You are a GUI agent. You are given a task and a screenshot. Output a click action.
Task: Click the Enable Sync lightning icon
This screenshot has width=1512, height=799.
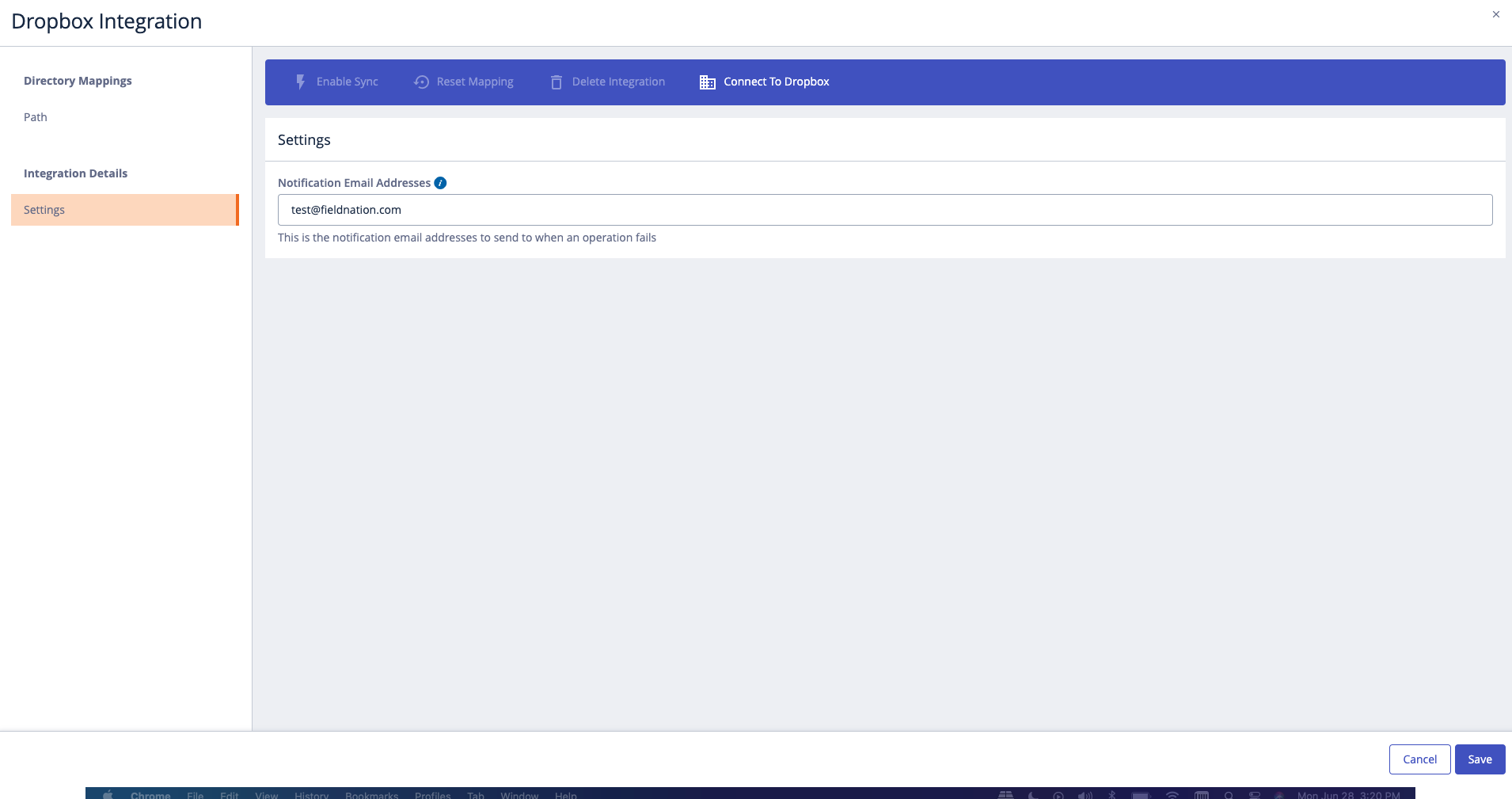(301, 82)
